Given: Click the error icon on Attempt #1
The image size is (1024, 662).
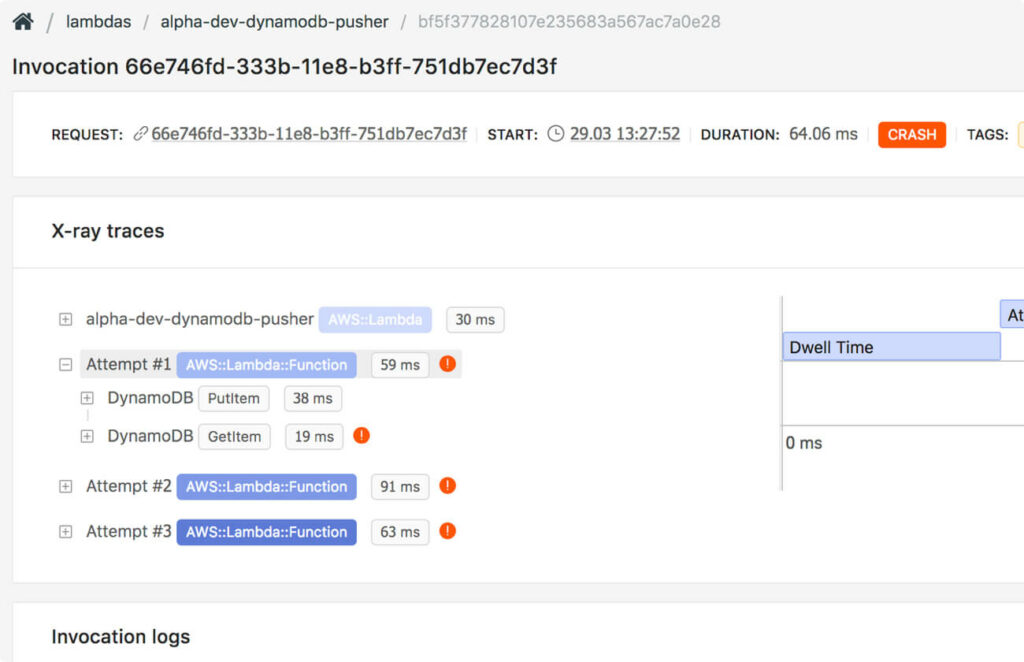Looking at the screenshot, I should (x=447, y=364).
